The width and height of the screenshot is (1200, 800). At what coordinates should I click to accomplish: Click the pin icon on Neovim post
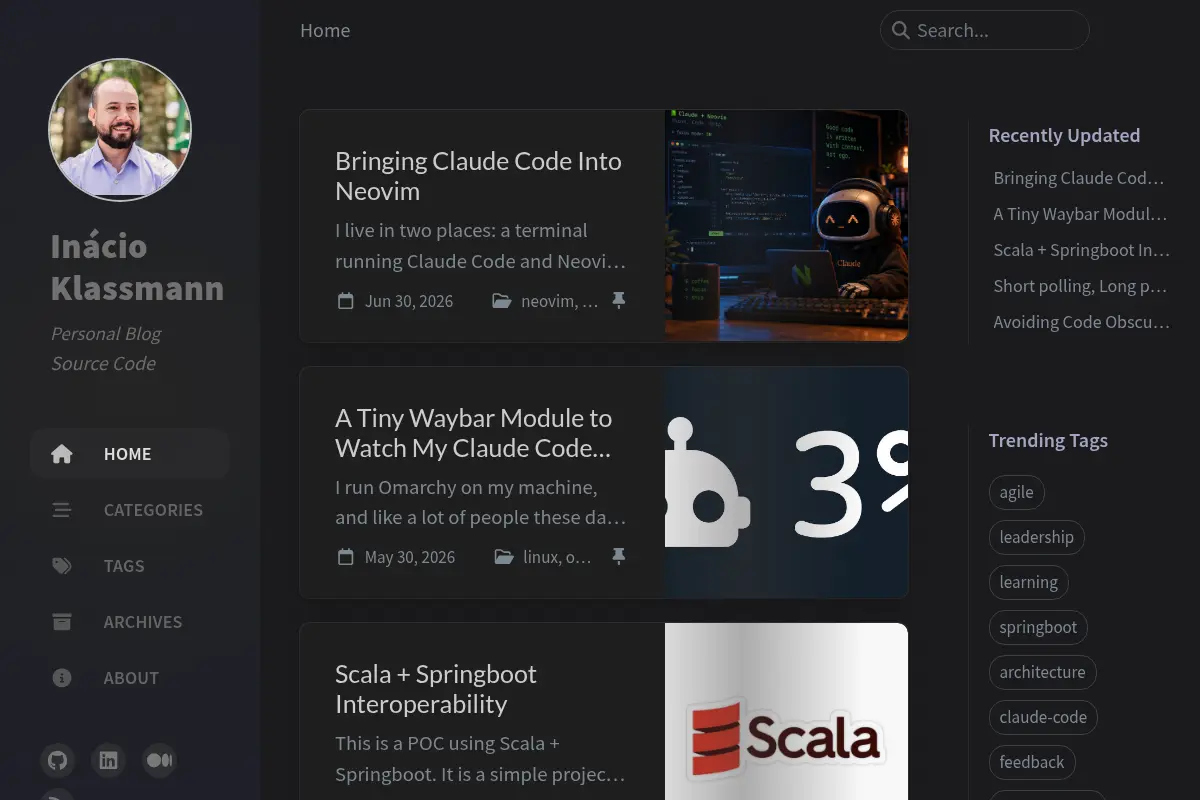coord(619,300)
